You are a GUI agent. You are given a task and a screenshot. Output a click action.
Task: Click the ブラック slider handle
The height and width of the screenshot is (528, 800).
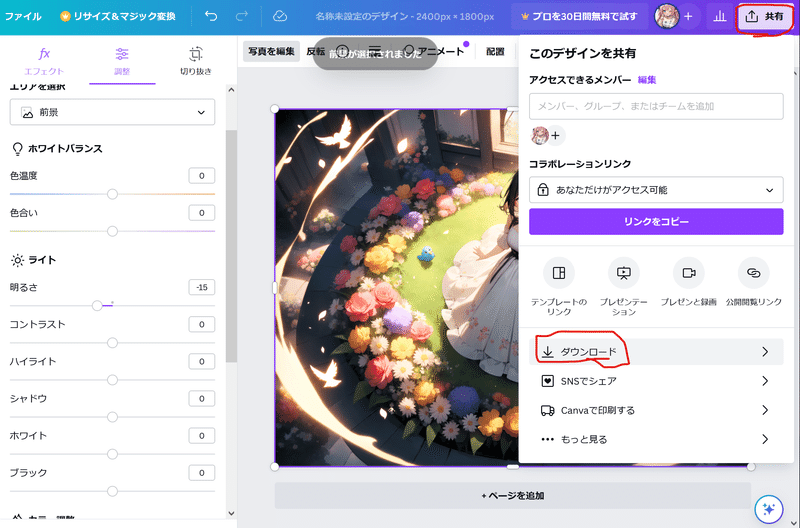click(x=112, y=491)
